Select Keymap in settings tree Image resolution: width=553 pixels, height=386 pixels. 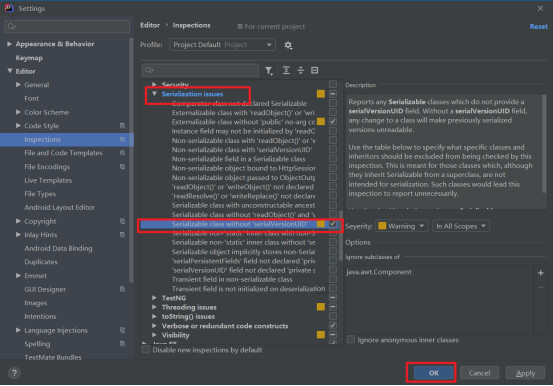[29, 58]
